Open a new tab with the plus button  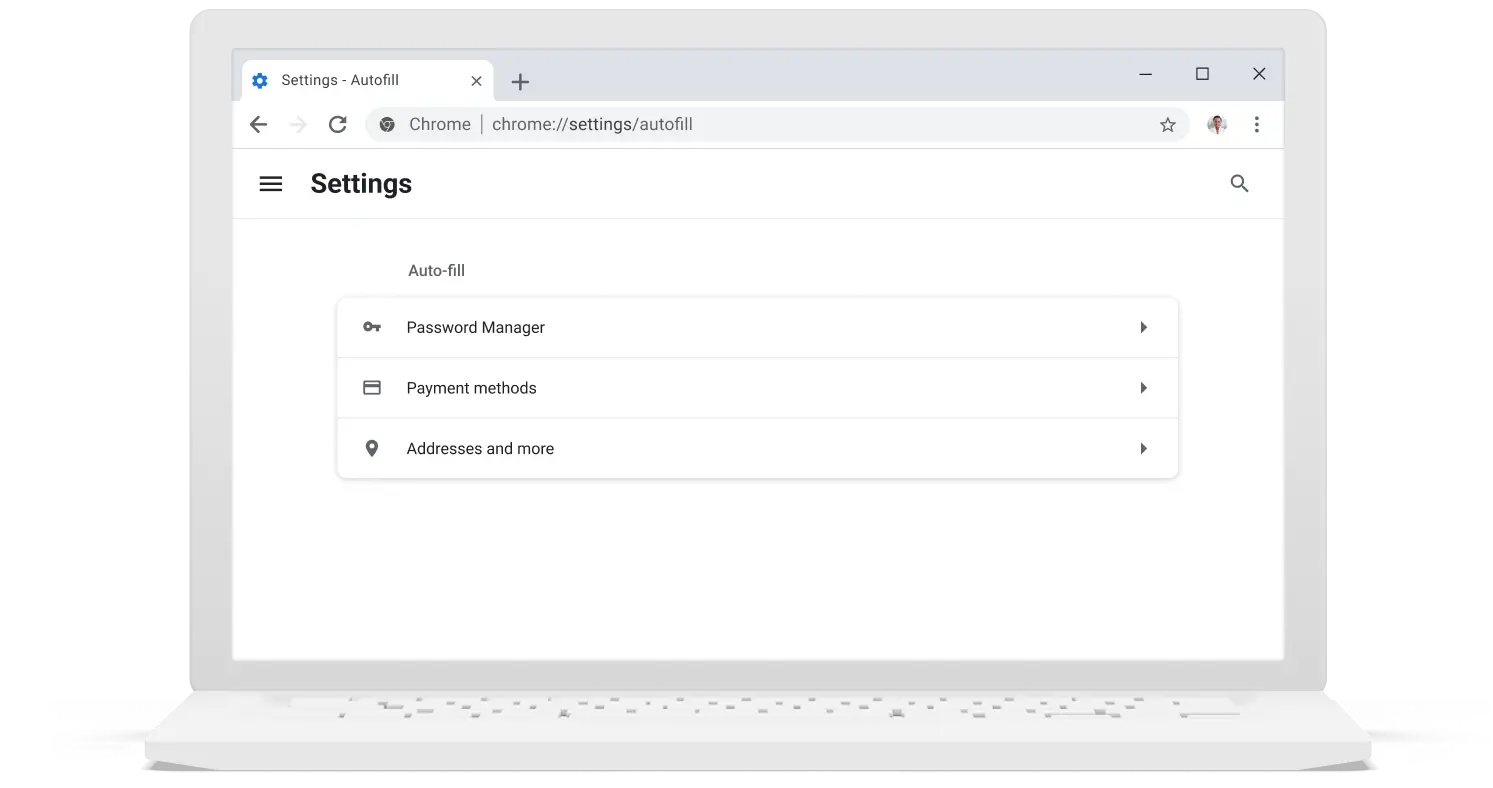coord(520,82)
